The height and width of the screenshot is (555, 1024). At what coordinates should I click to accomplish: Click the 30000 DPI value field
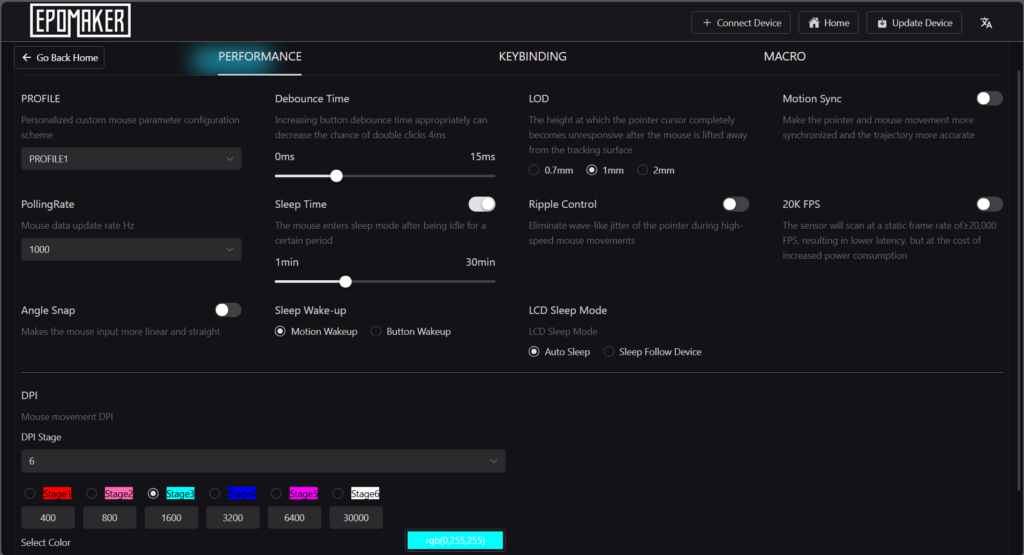click(356, 518)
